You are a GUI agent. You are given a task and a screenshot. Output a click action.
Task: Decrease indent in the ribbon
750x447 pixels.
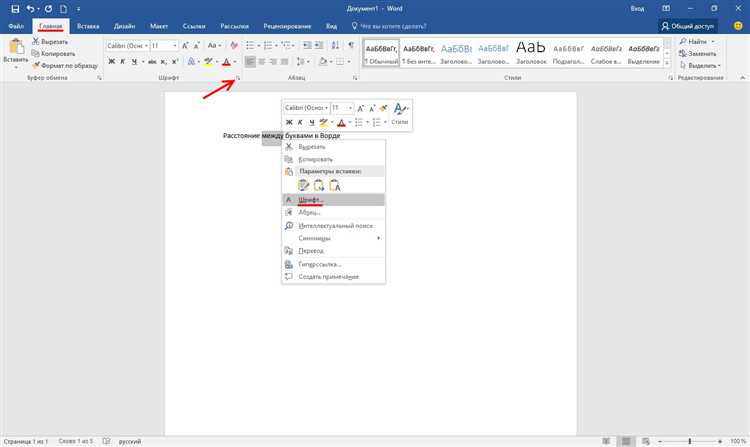pyautogui.click(x=307, y=45)
